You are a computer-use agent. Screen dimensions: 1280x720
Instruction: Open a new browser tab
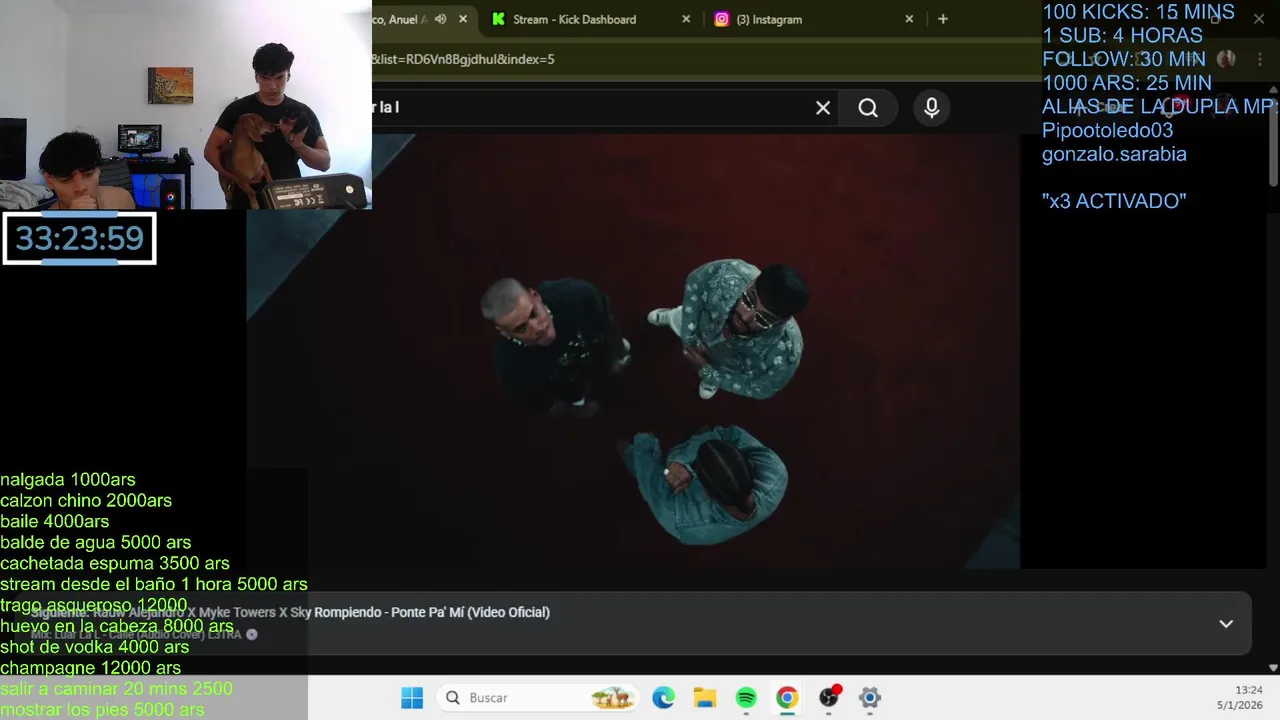click(943, 19)
